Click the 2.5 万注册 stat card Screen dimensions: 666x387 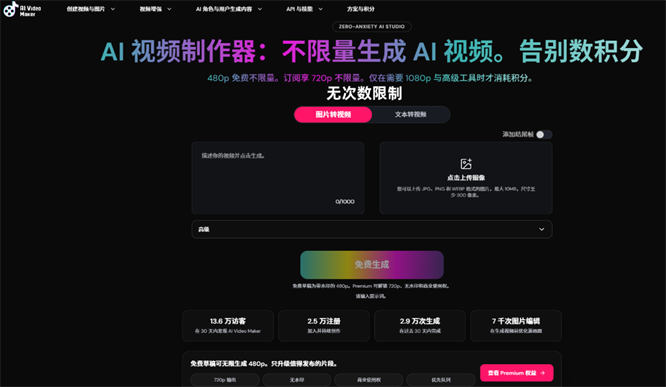click(x=324, y=325)
